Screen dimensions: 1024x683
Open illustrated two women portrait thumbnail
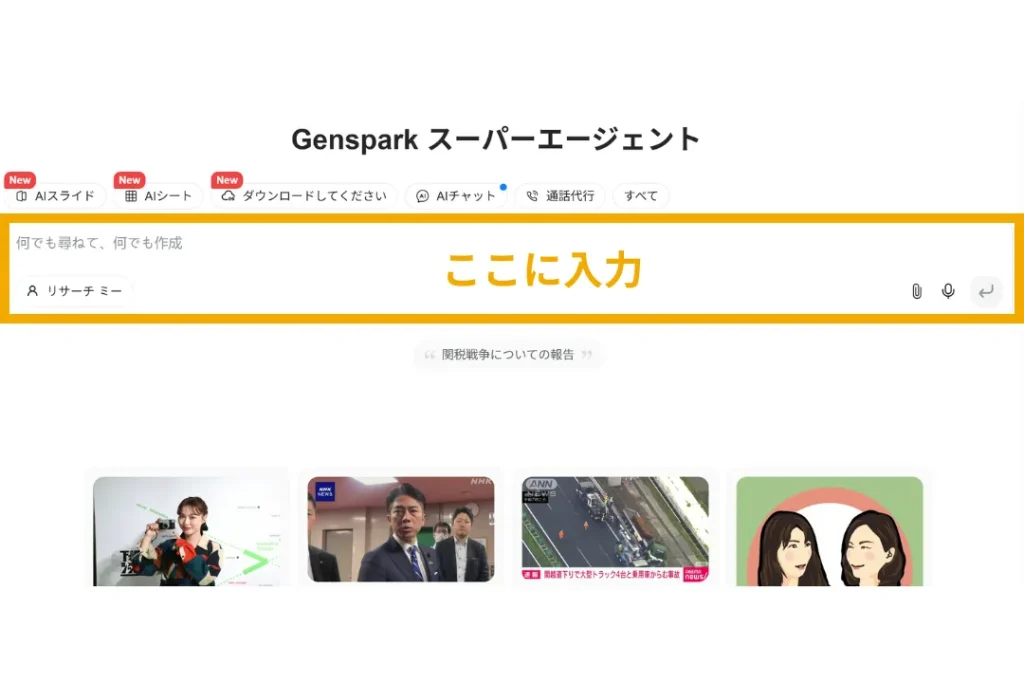pyautogui.click(x=829, y=531)
